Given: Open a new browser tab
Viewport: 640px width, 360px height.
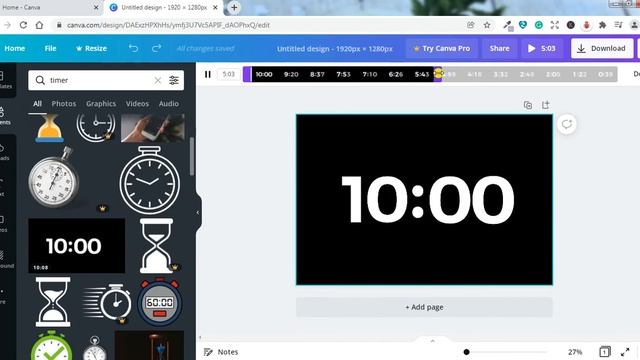Looking at the screenshot, I should point(234,7).
